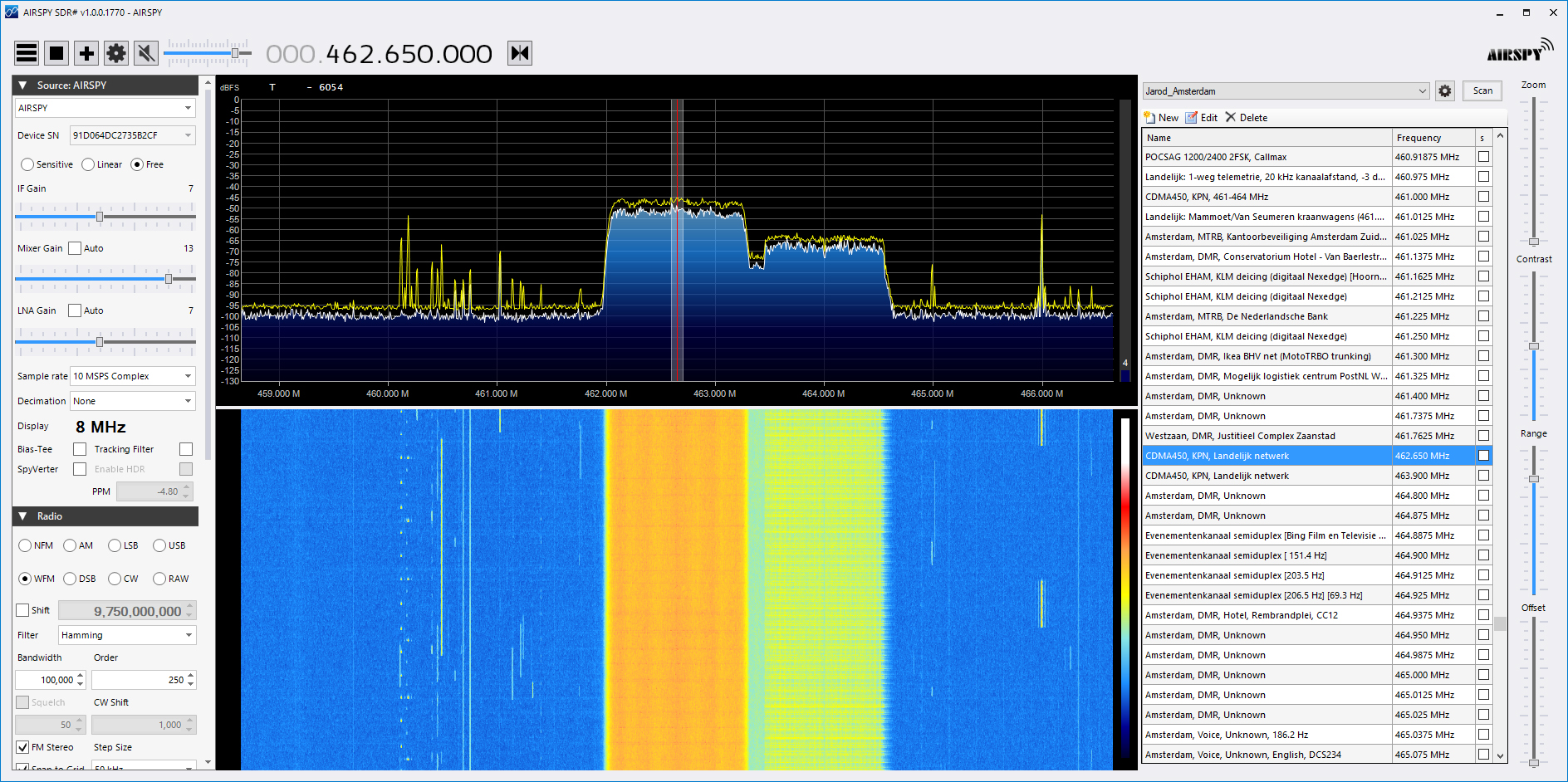Open frequency manager settings gear icon
The image size is (1568, 782).
[1445, 91]
